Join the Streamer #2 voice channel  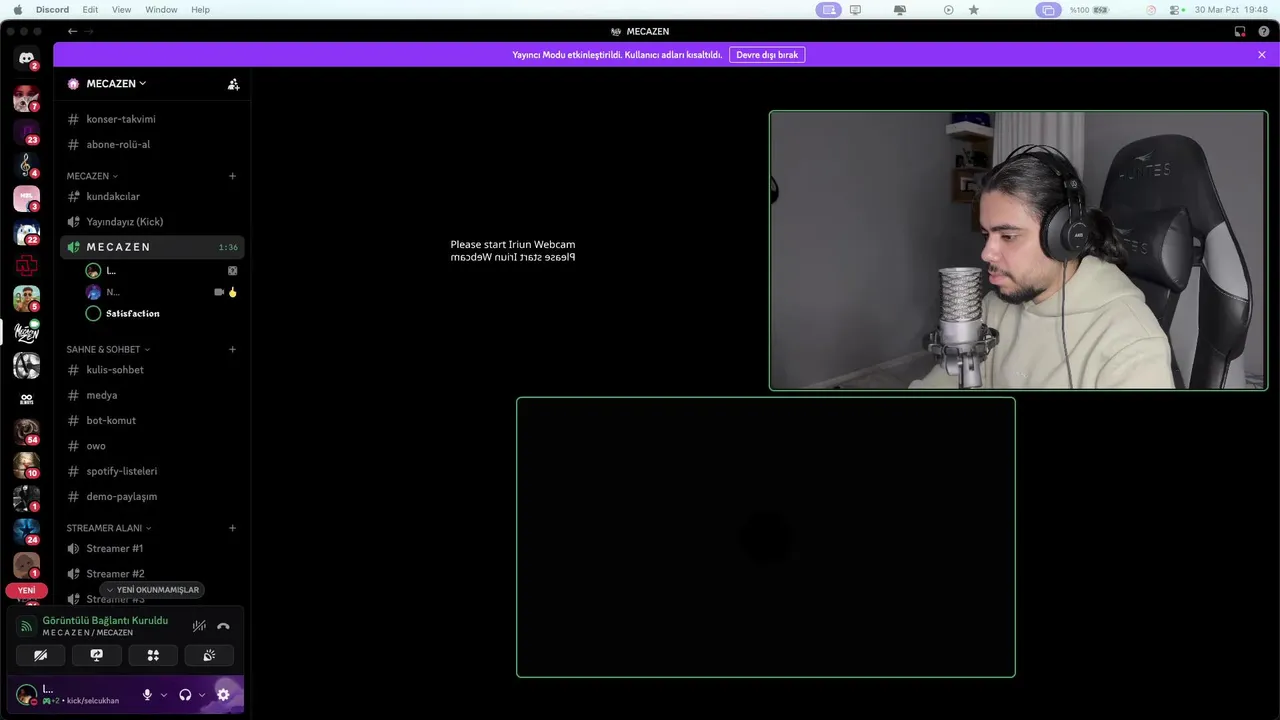tap(152, 574)
